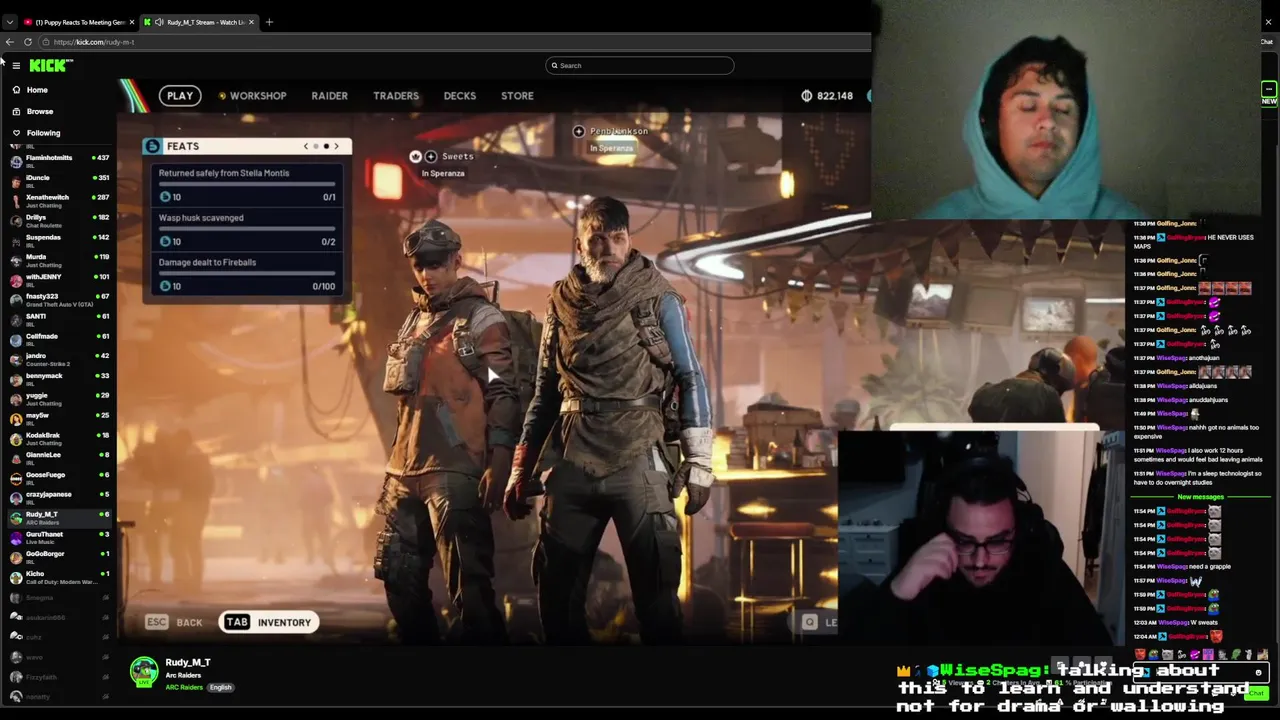This screenshot has height=720, width=1280.
Task: Open KodakBrak channel in sidebar
Action: coord(60,437)
